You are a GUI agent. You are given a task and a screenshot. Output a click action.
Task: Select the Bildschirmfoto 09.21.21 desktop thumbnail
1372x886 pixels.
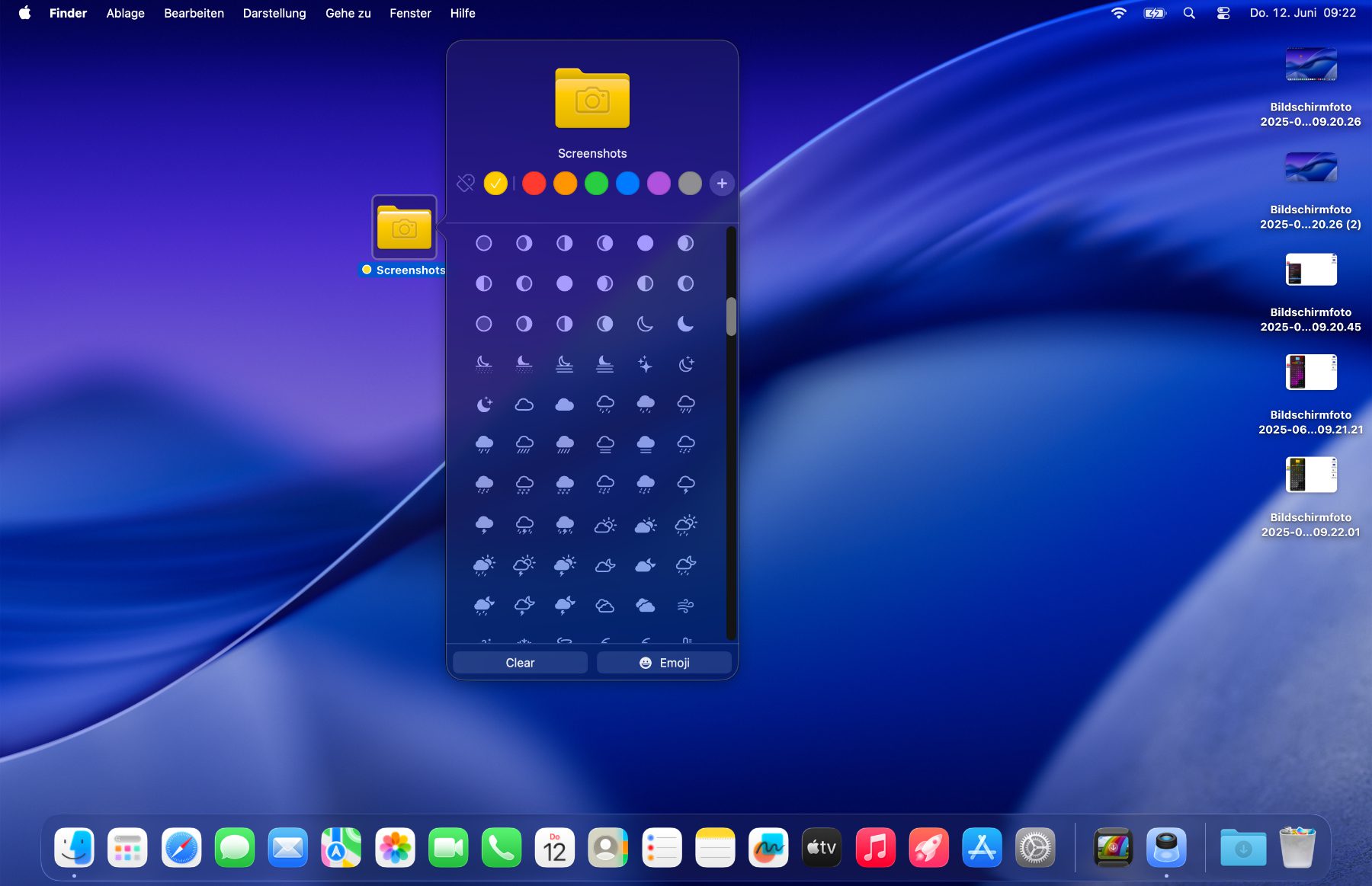point(1310,373)
